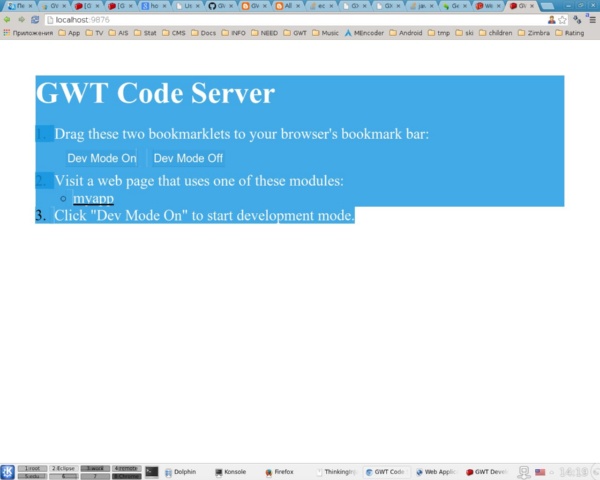Open the MEncoder bookmark

[x=366, y=32]
